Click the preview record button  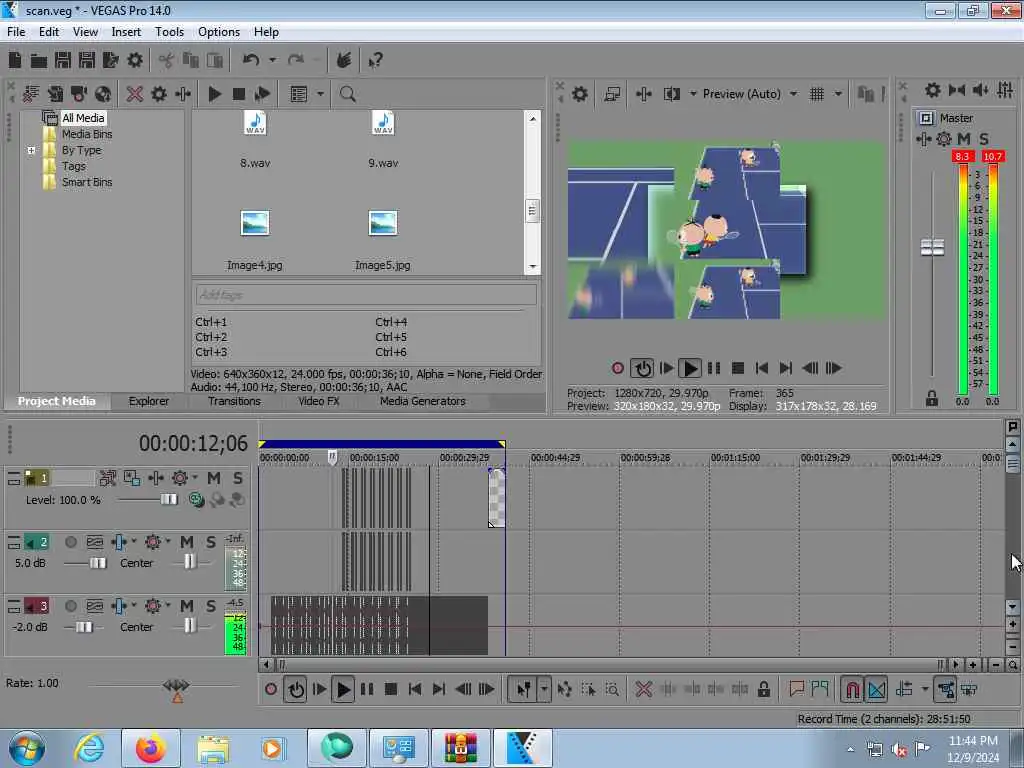618,368
